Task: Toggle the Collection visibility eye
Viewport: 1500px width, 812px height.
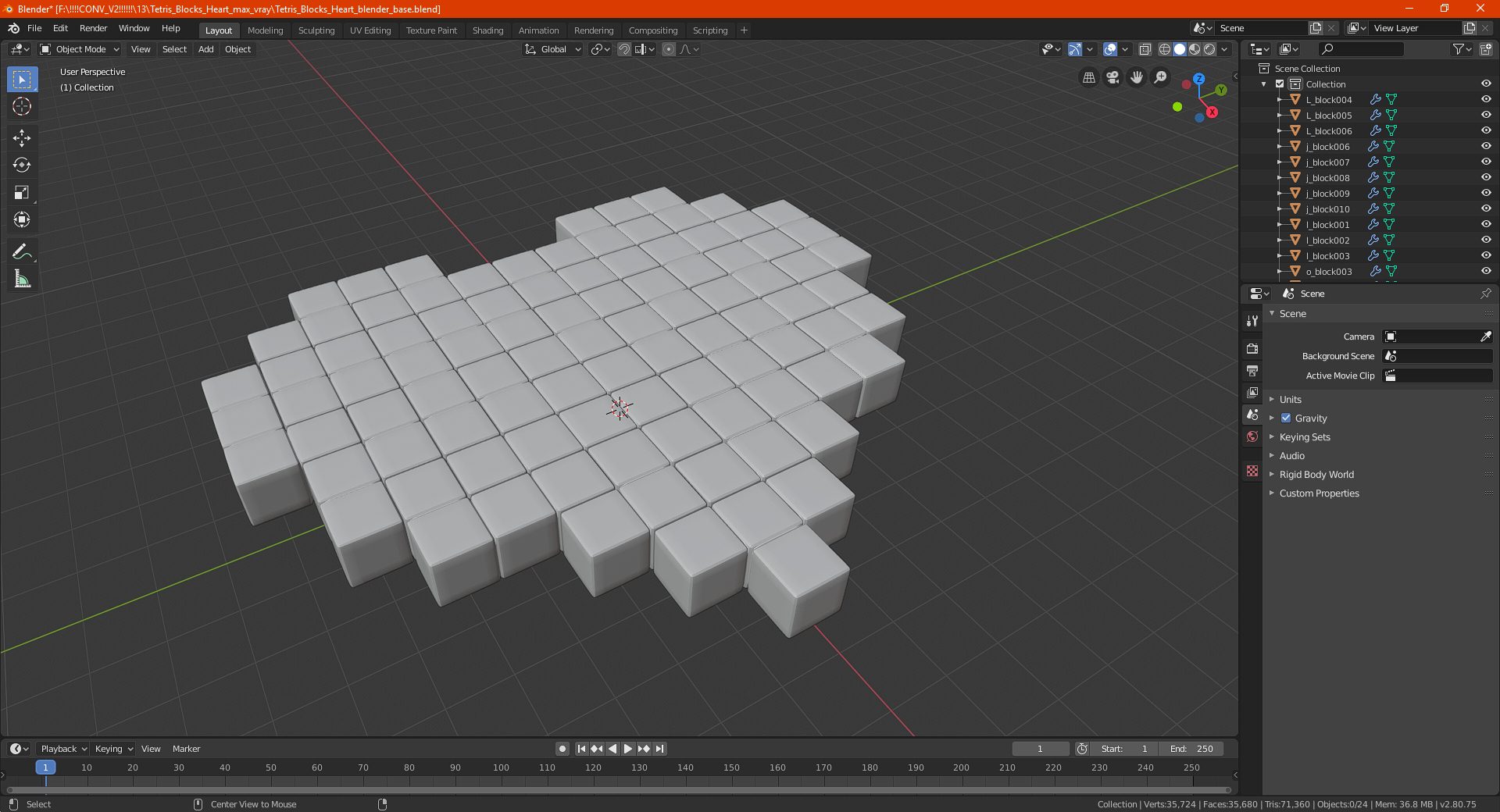Action: coord(1486,84)
